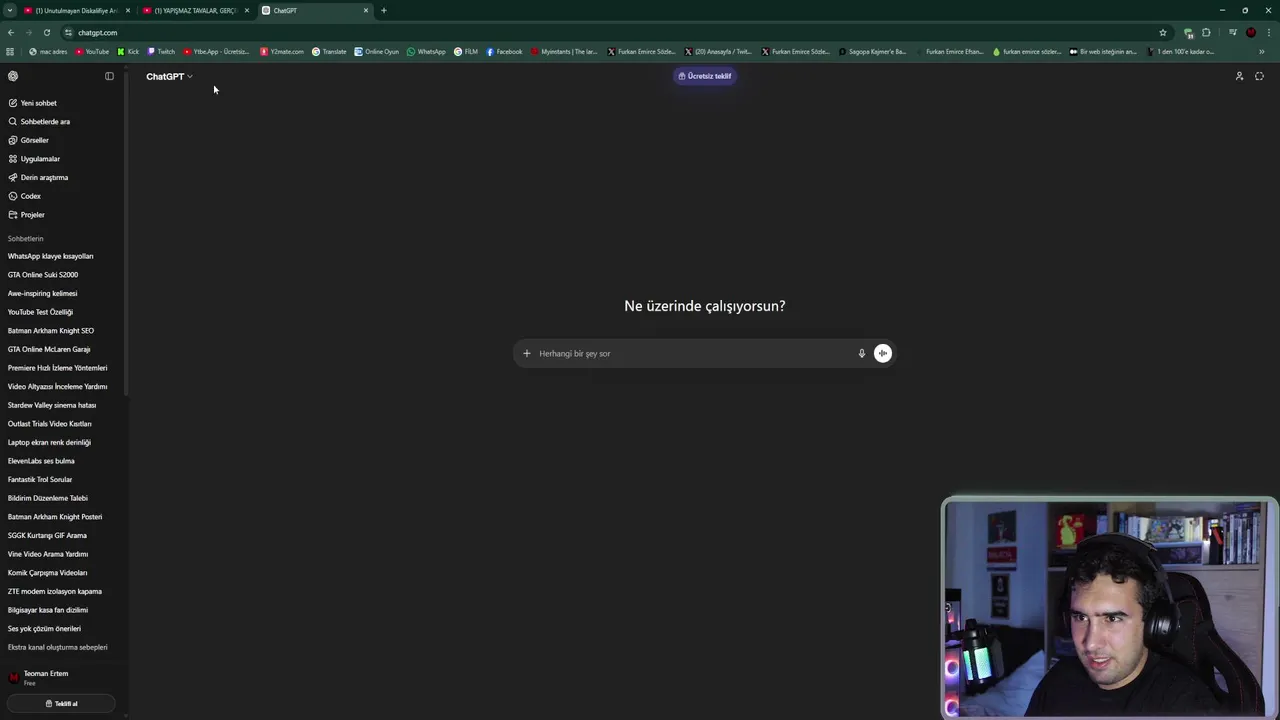Open the Kick bookmark
The height and width of the screenshot is (720, 1280).
tap(128, 51)
